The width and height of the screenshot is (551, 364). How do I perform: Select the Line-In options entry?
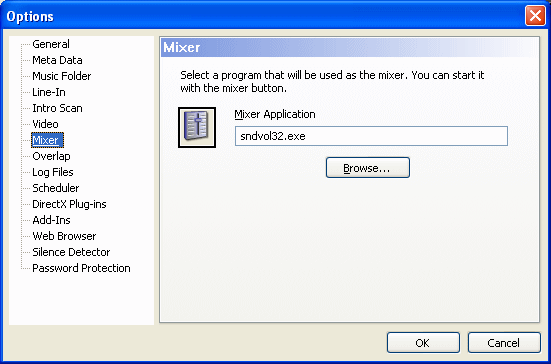[49, 92]
